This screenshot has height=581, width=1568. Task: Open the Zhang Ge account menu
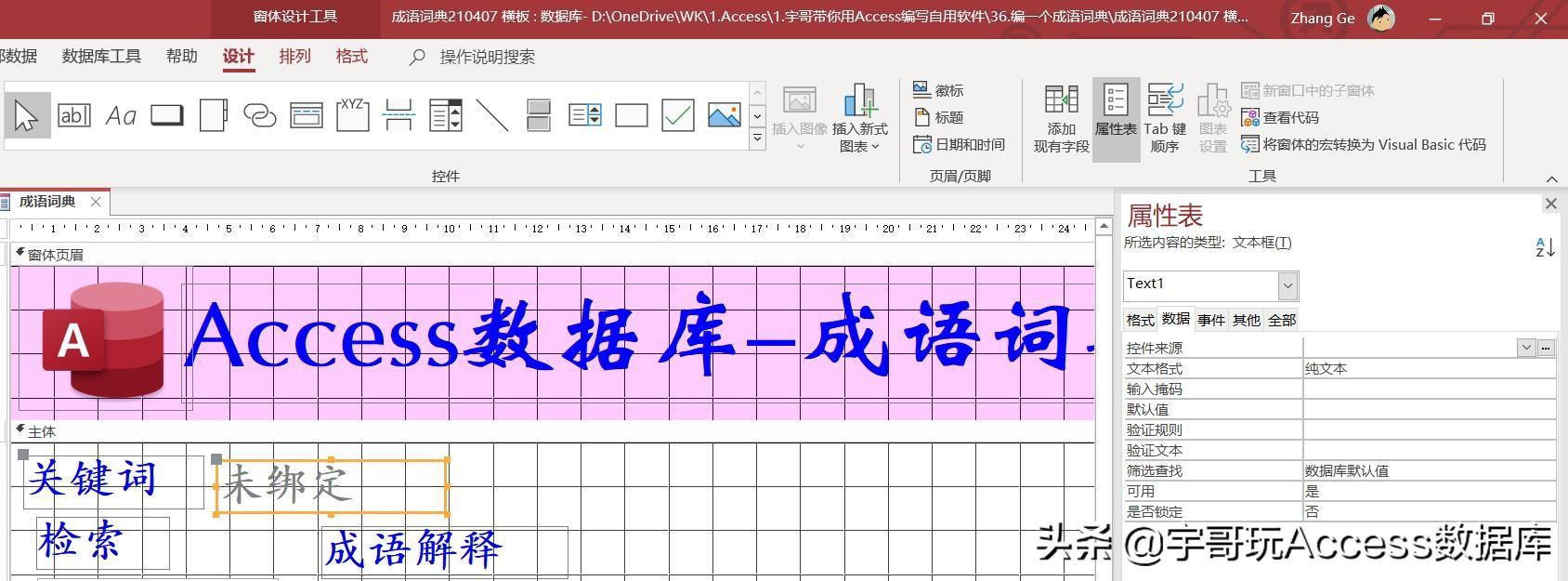click(1343, 18)
